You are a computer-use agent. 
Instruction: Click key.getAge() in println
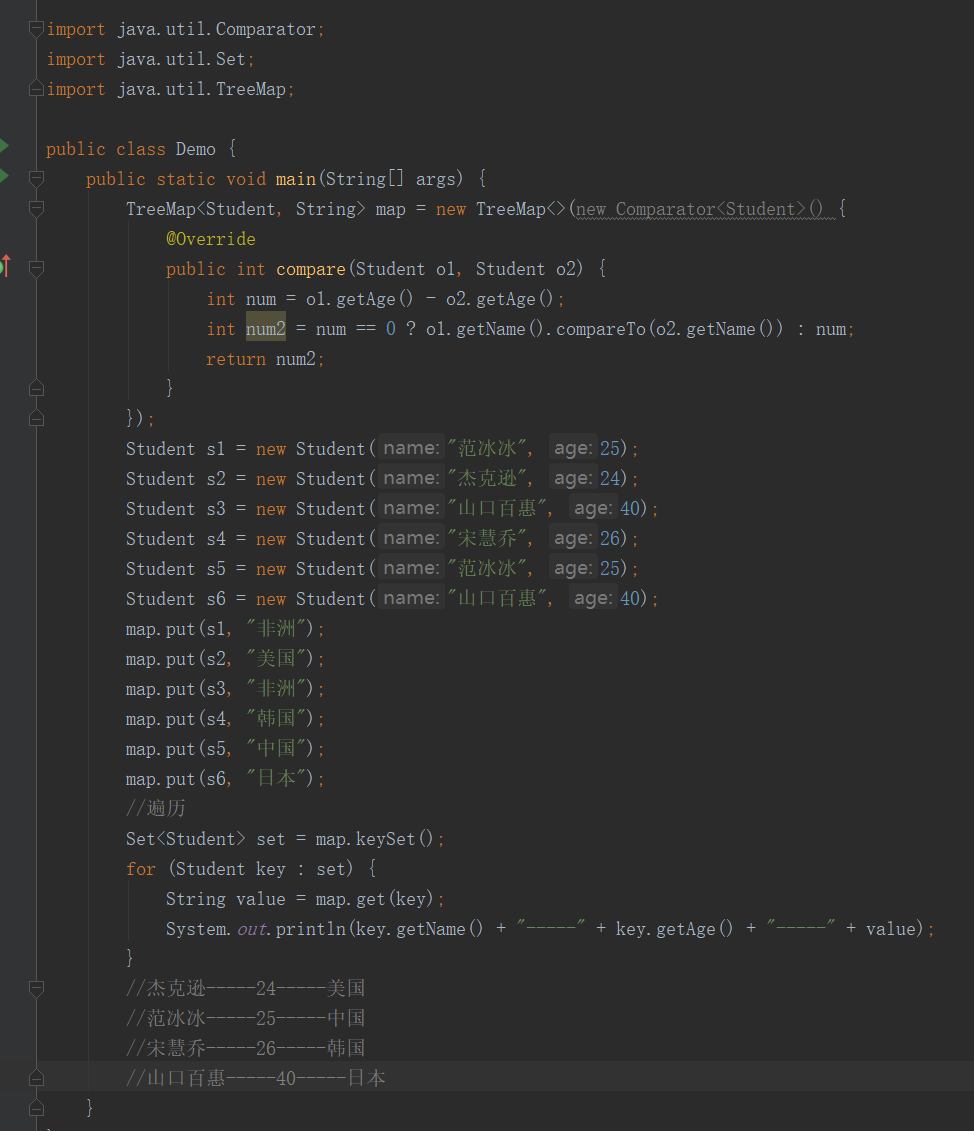click(675, 929)
